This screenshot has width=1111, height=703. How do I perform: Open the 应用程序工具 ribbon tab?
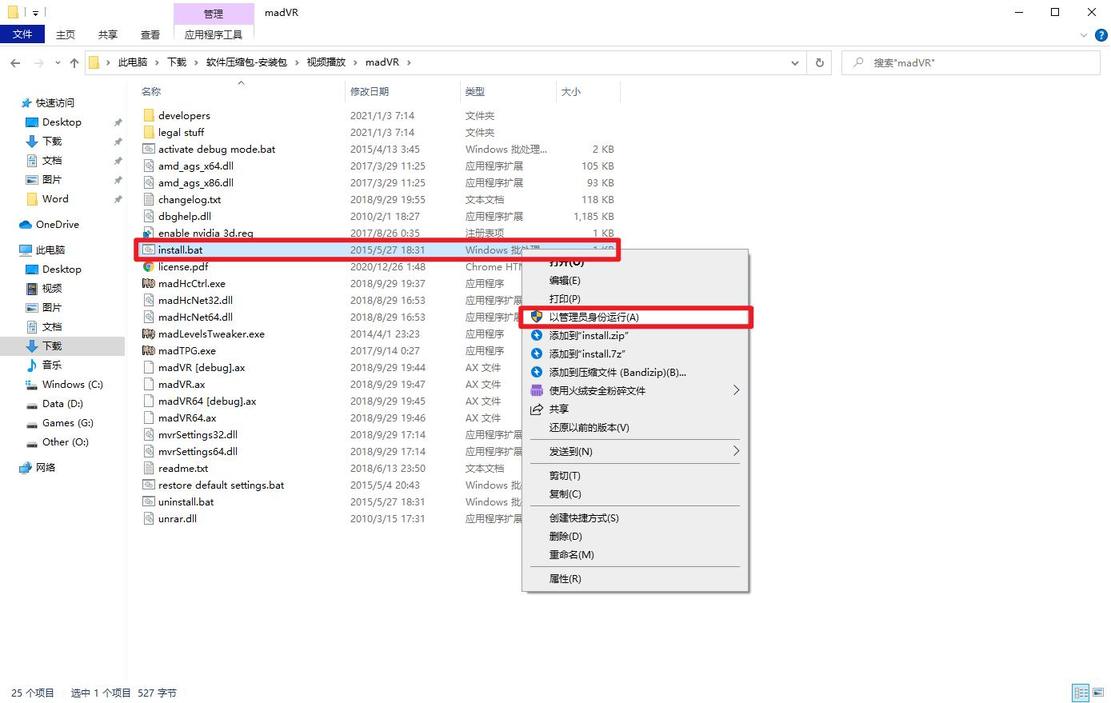tap(214, 33)
